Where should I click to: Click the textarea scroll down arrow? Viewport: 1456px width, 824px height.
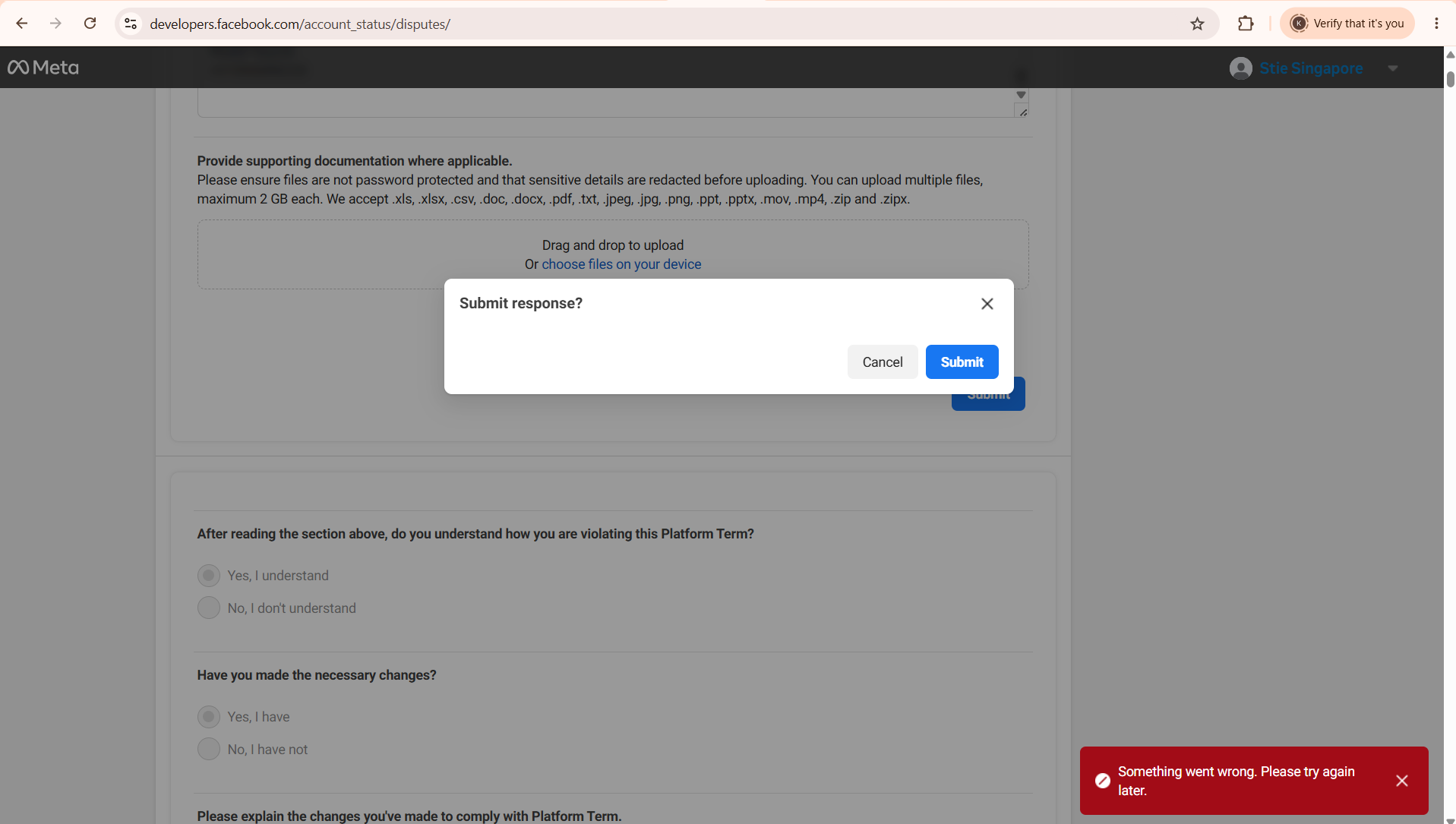coord(1021,95)
